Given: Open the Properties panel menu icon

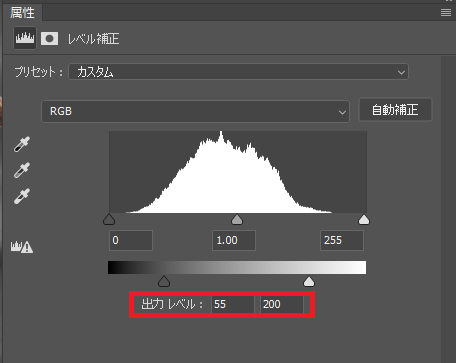Looking at the screenshot, I should pos(446,13).
